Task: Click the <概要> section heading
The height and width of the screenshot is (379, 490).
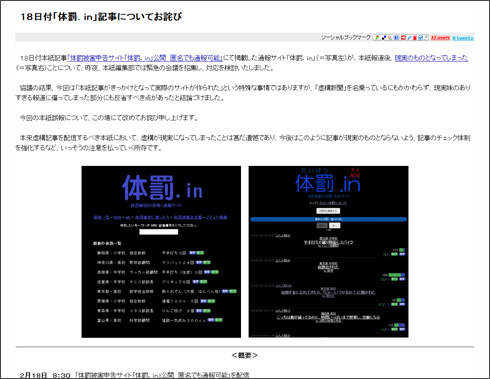Action: [x=245, y=355]
